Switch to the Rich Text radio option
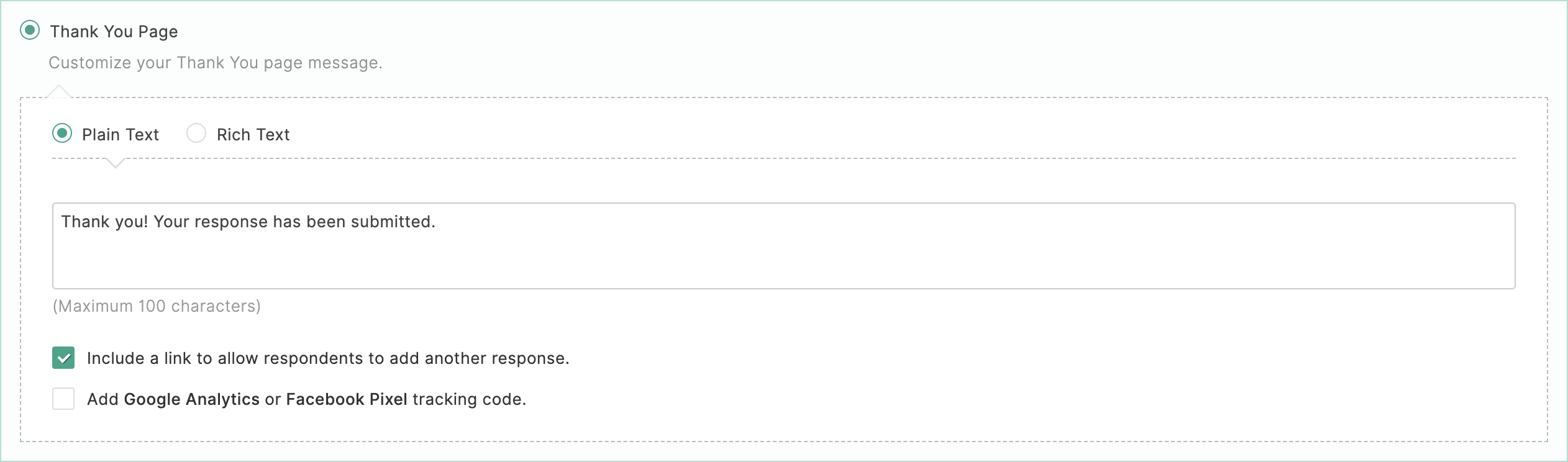This screenshot has height=462, width=1568. tap(196, 134)
